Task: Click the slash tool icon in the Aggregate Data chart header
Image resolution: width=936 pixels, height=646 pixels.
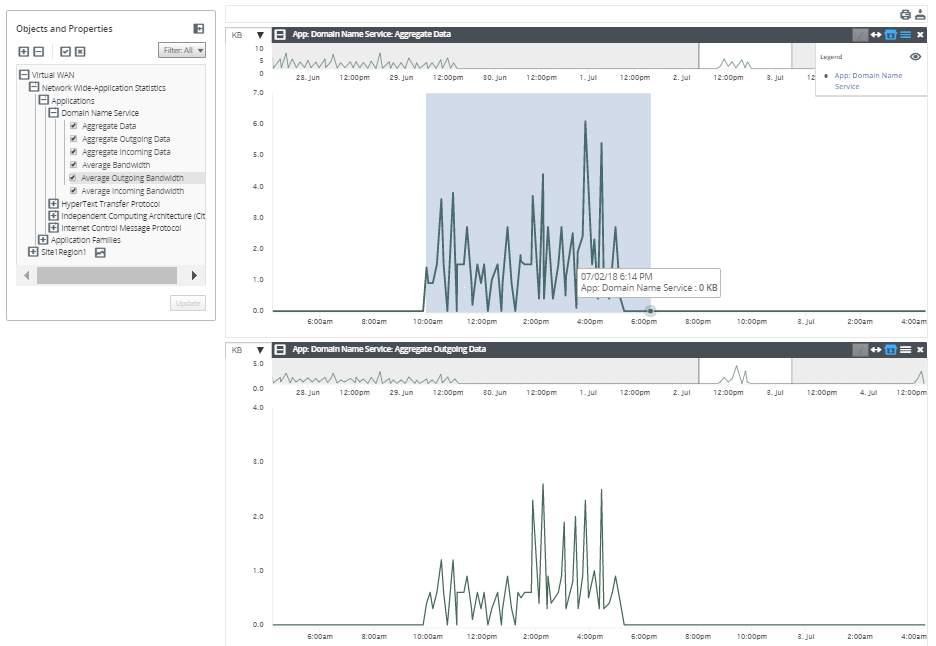Action: pos(860,35)
